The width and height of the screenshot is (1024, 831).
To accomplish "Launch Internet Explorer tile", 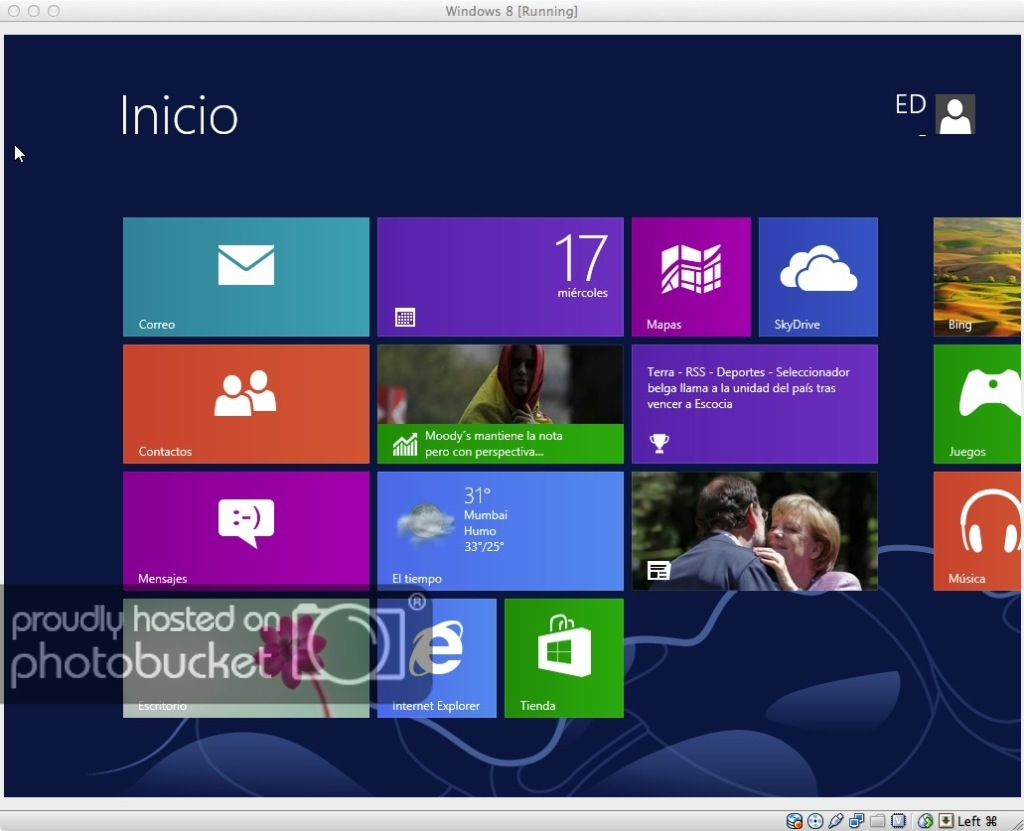I will coord(437,658).
